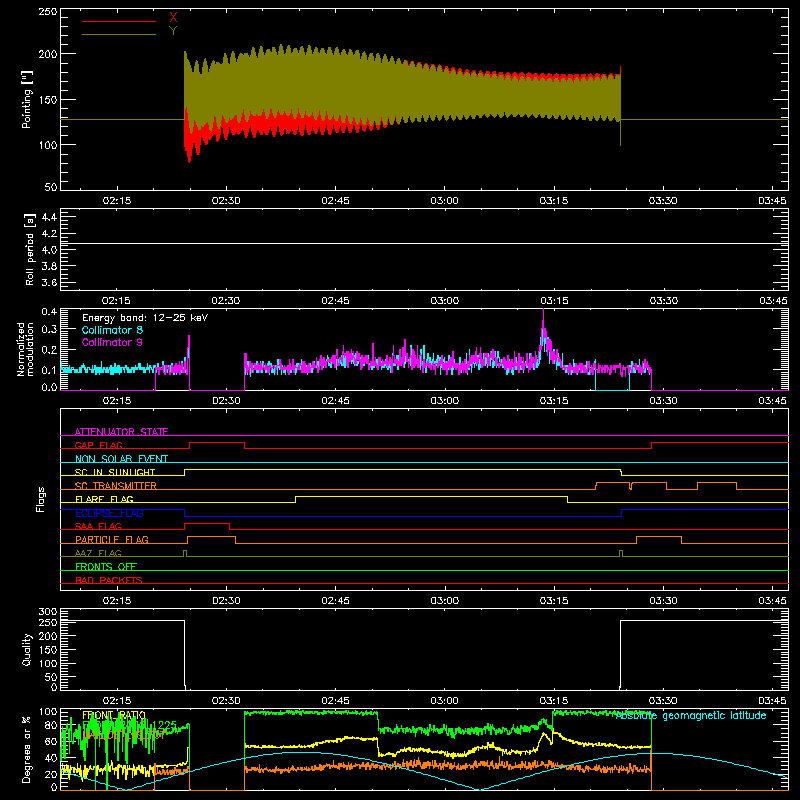The image size is (800, 800).
Task: Click the 200 tick on the Pointing axis
Action: [48, 54]
